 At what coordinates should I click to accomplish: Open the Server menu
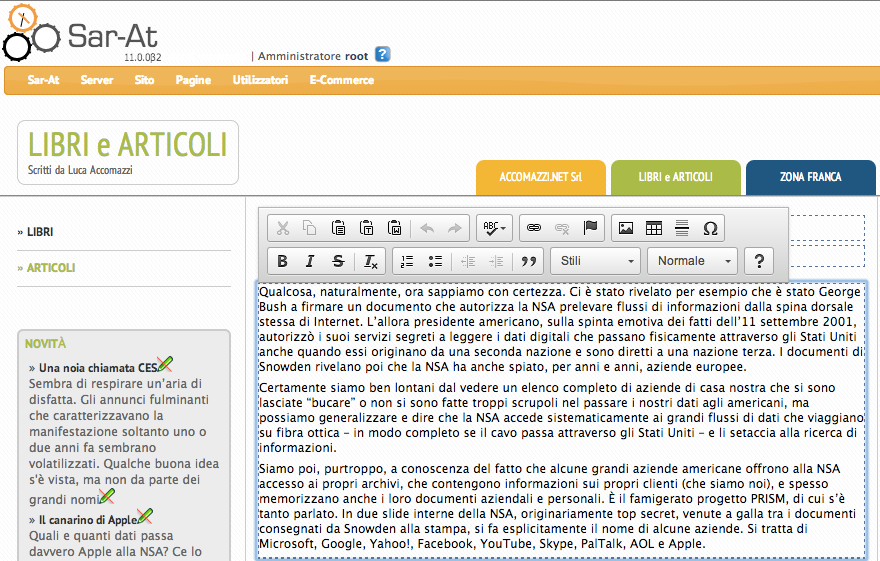point(97,80)
